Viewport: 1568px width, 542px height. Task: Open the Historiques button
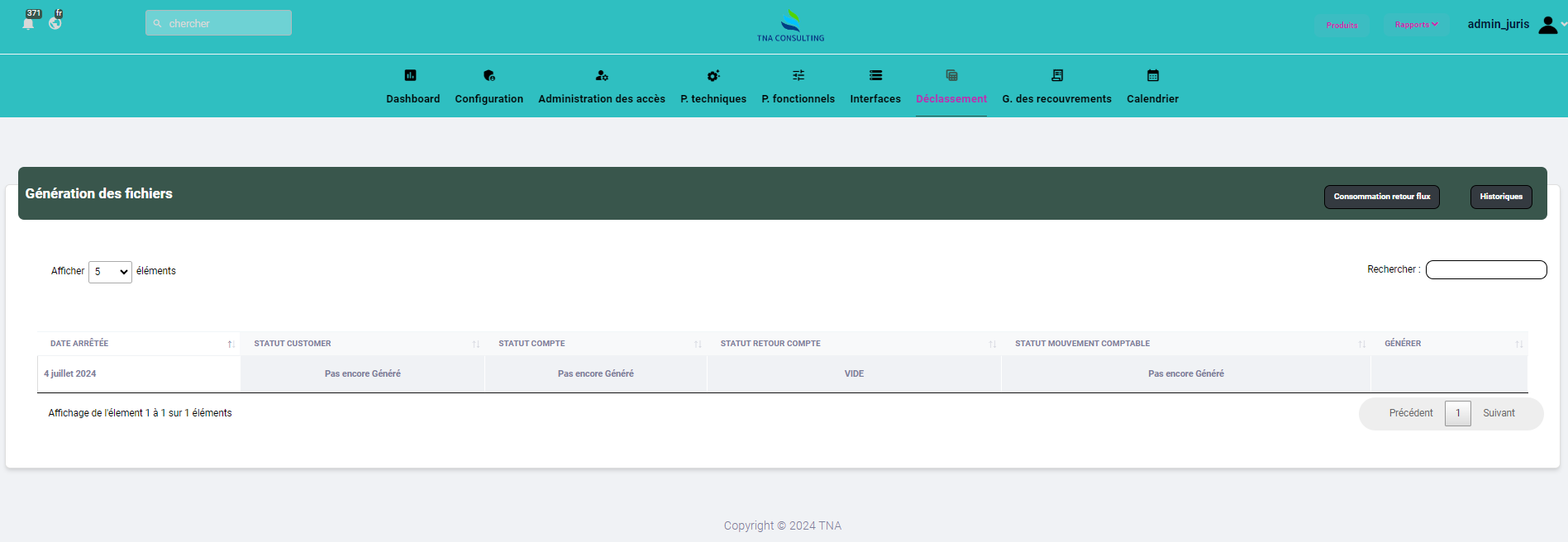tap(1501, 197)
